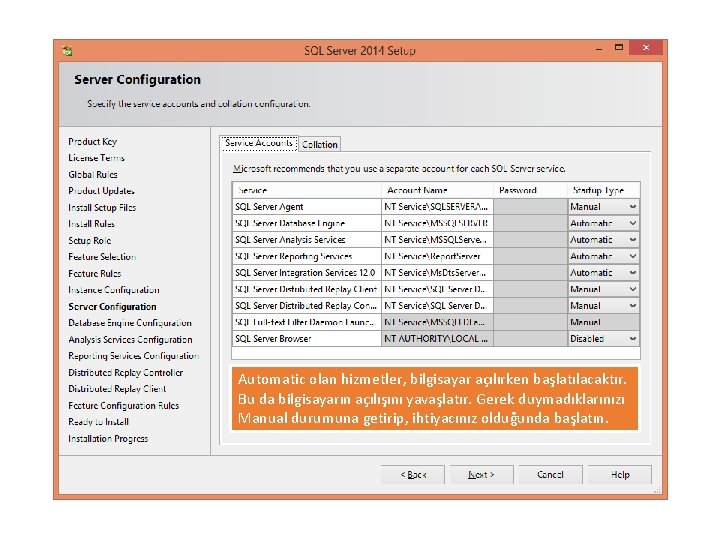The image size is (720, 540).
Task: Click the password field for SQL Server Agent
Action: click(530, 207)
